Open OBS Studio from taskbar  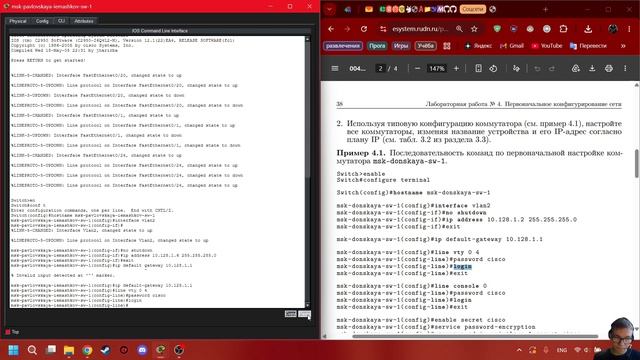point(179,350)
